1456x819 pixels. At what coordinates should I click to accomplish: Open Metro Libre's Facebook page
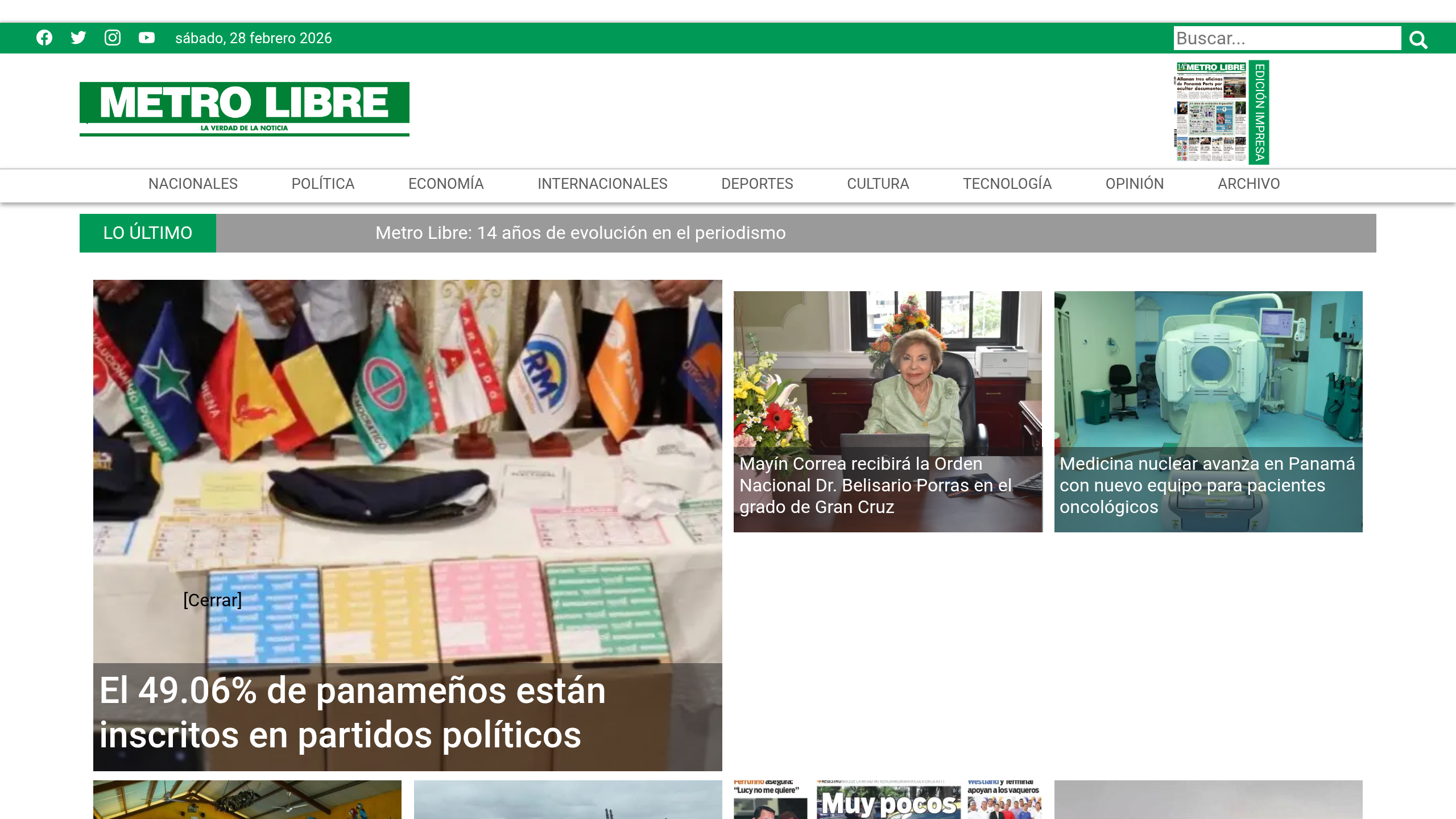(x=44, y=38)
